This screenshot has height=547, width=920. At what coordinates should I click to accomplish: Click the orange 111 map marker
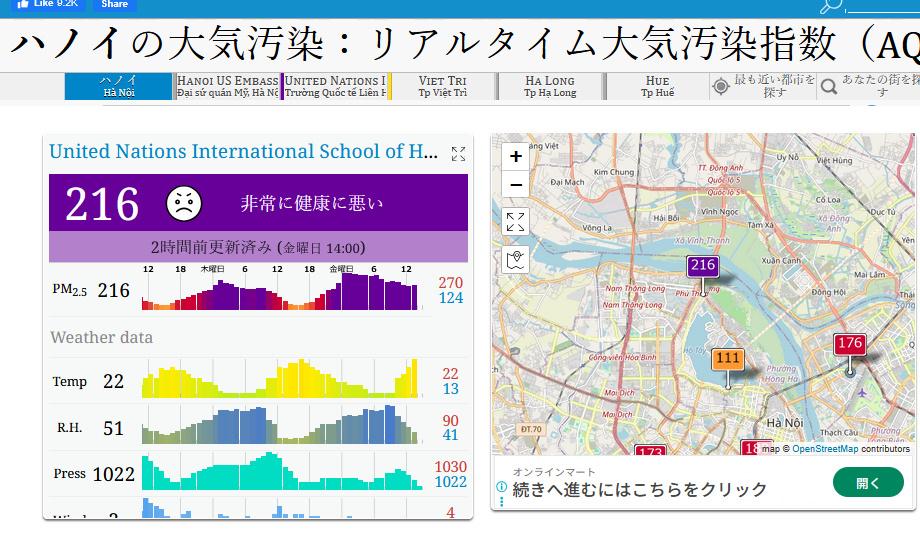(728, 359)
